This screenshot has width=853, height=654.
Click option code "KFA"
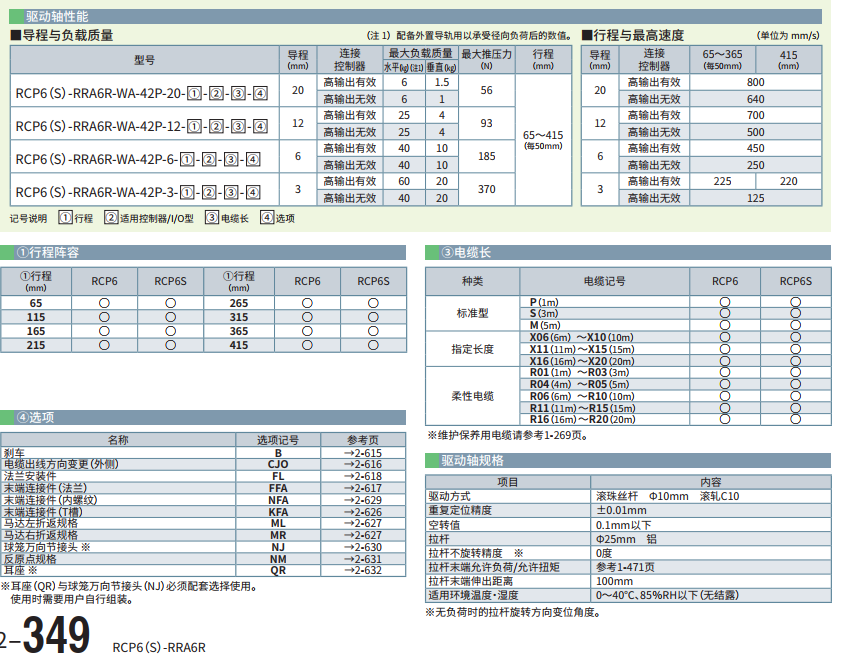(278, 512)
